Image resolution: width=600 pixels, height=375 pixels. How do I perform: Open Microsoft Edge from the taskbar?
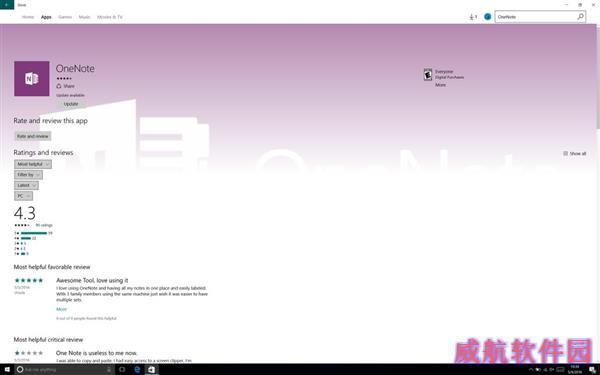pos(137,370)
